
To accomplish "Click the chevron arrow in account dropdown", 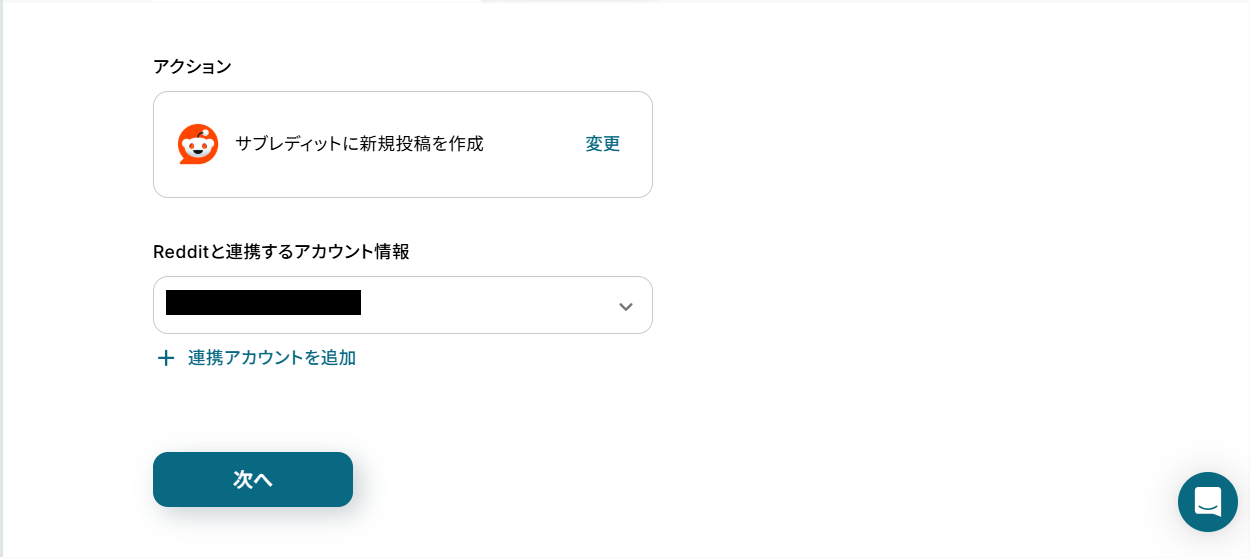I will tap(626, 306).
